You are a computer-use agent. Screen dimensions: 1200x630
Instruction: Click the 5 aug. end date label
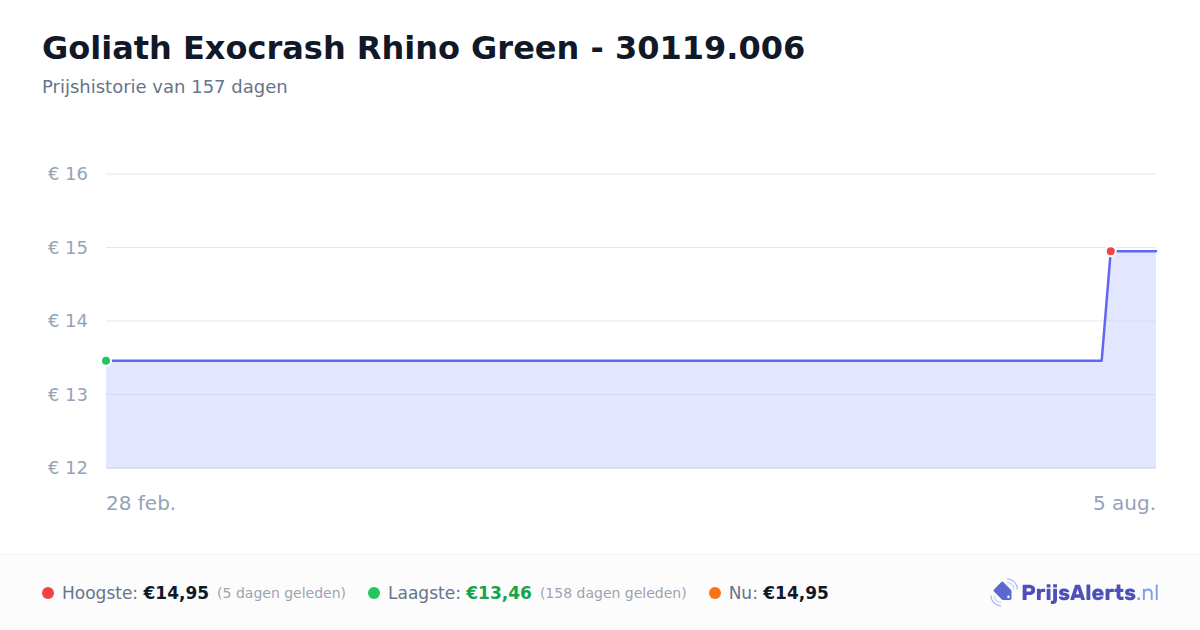(1124, 503)
